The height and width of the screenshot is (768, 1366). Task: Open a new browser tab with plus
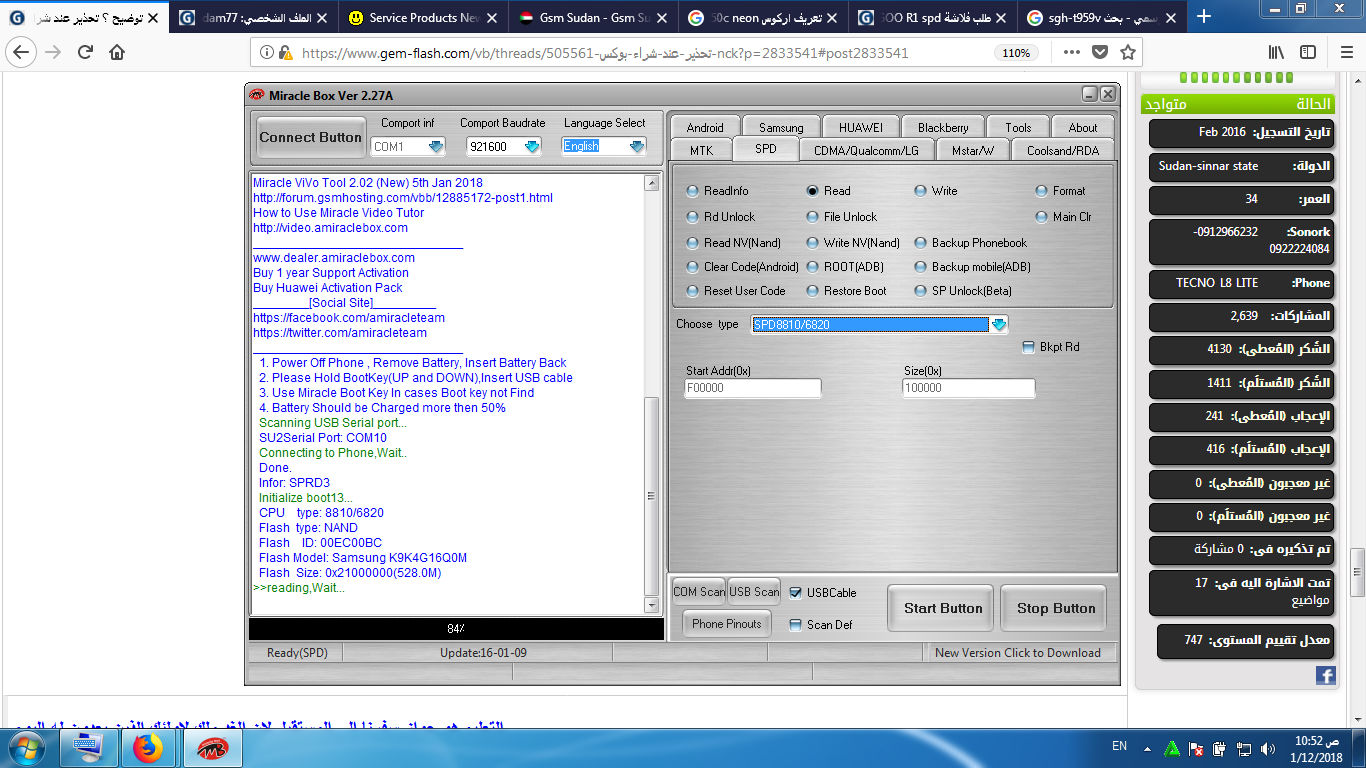point(1204,17)
